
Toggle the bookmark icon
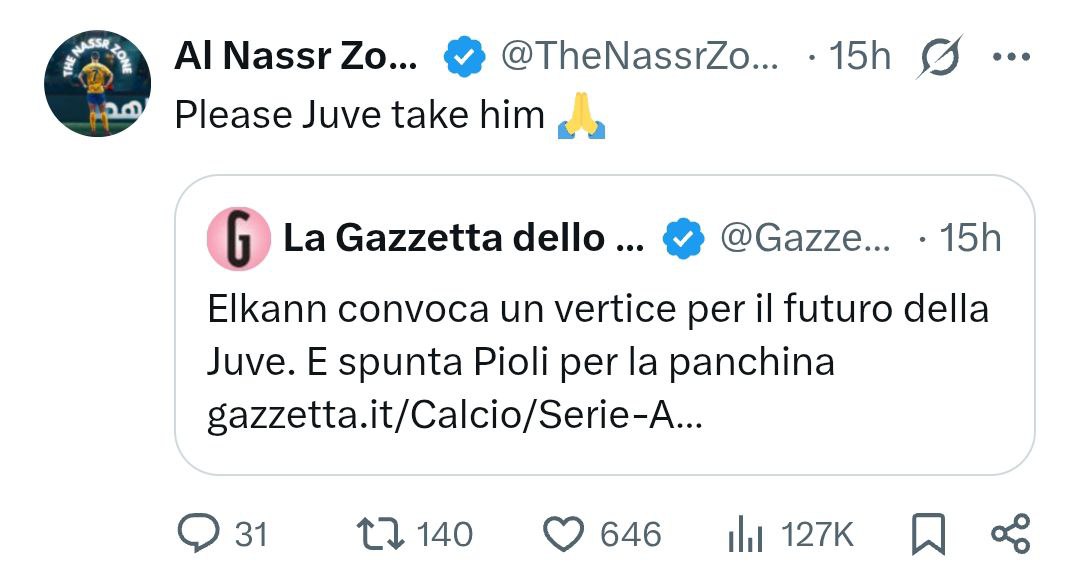pyautogui.click(x=929, y=534)
